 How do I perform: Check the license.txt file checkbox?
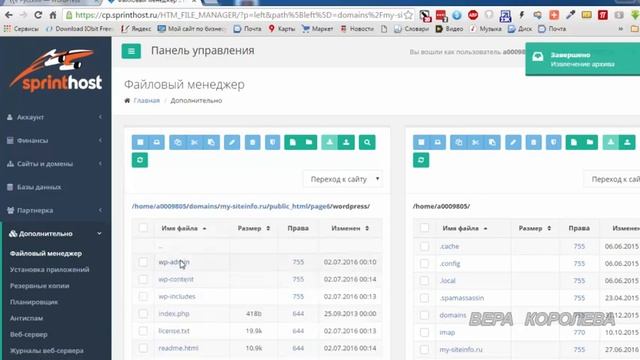pyautogui.click(x=143, y=331)
